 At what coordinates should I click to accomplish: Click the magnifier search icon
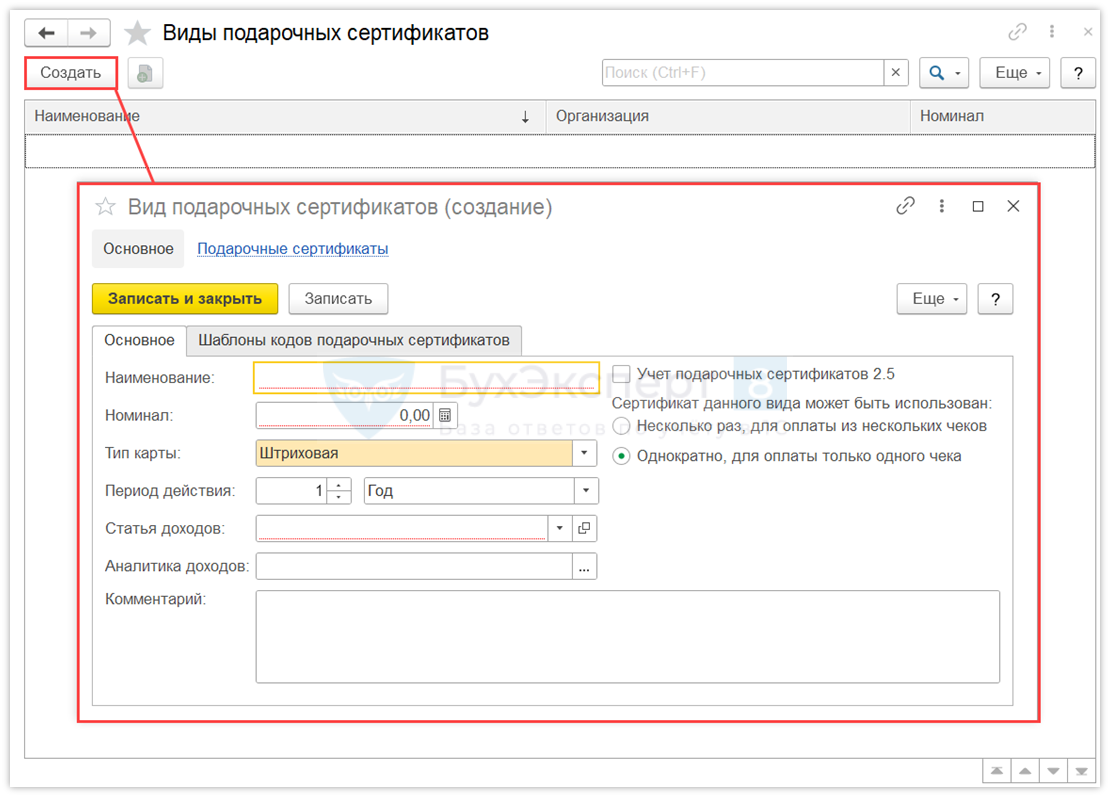(x=937, y=73)
